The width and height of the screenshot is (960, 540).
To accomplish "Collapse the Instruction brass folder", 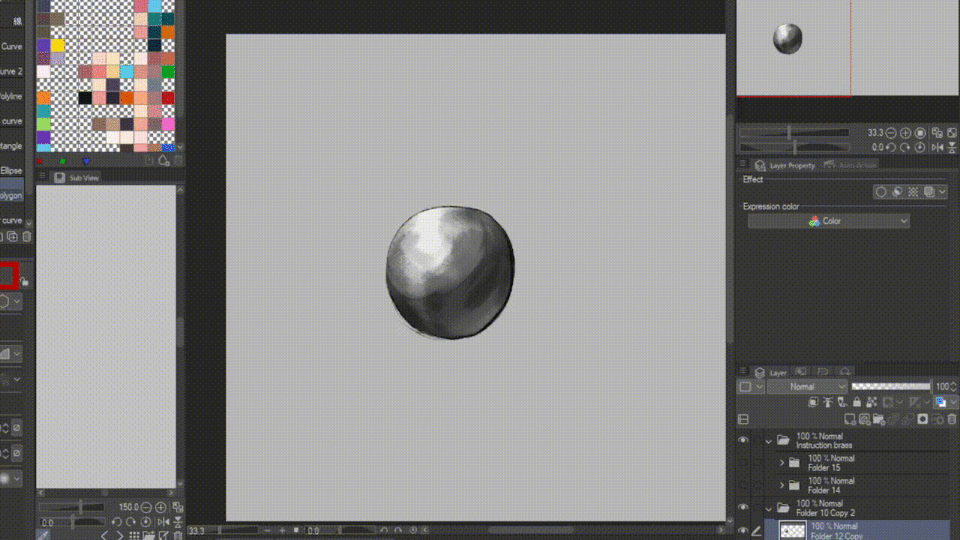I will point(768,441).
